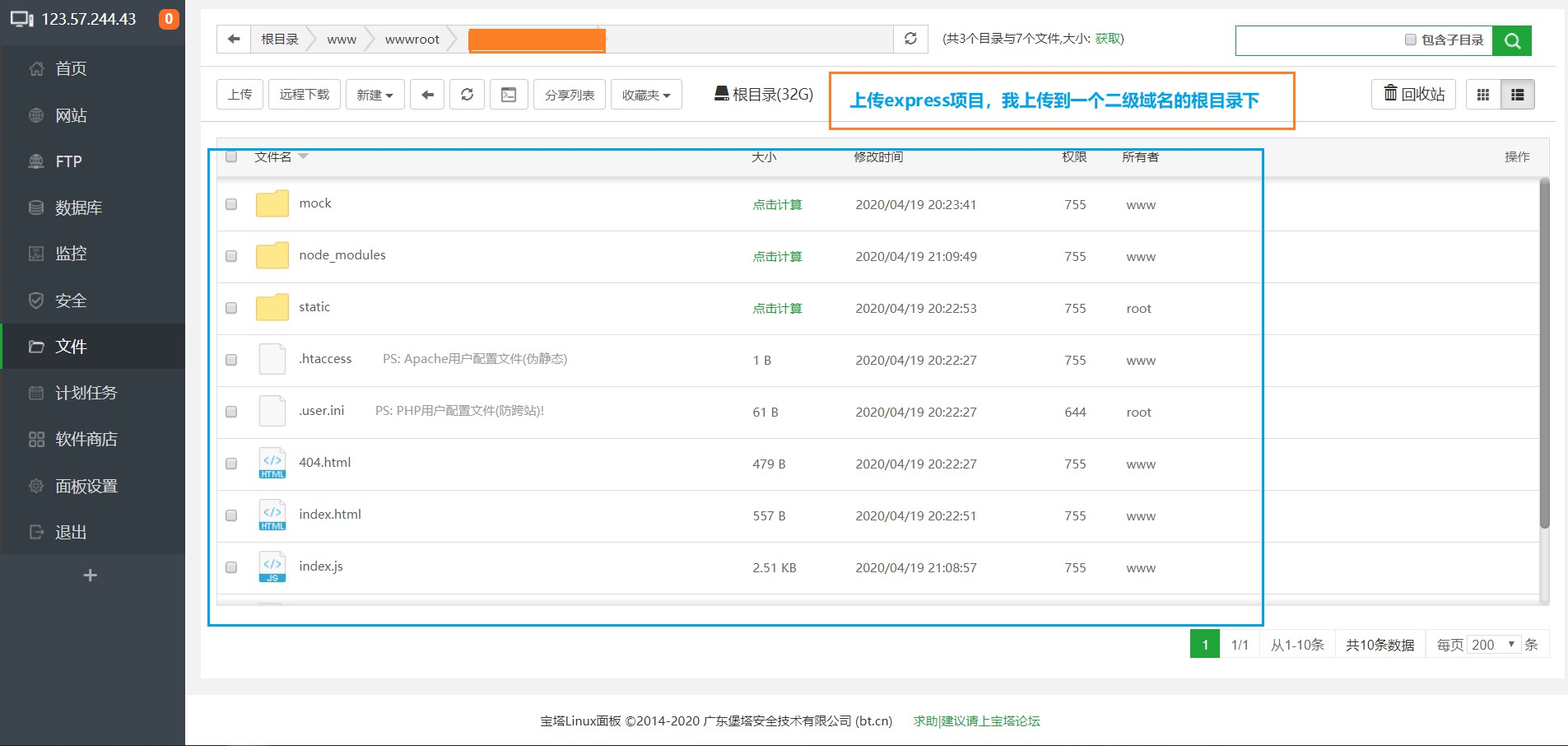Click the file list vertical scrollbar
The image size is (1568, 746).
(x=1544, y=352)
